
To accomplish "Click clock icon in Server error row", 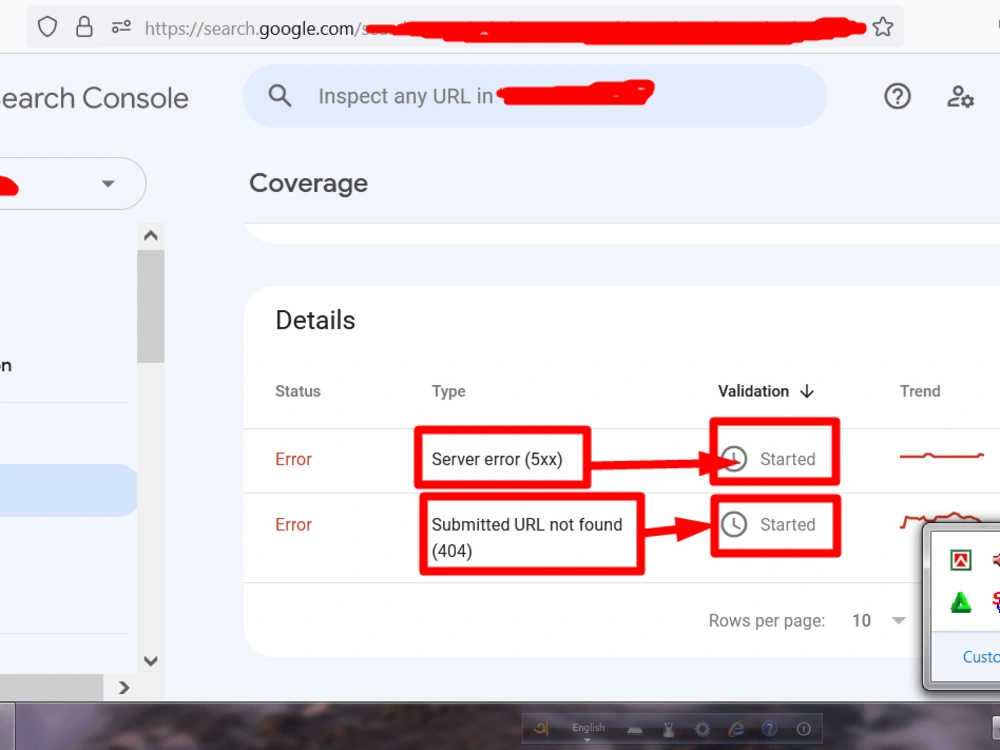I will tap(734, 459).
